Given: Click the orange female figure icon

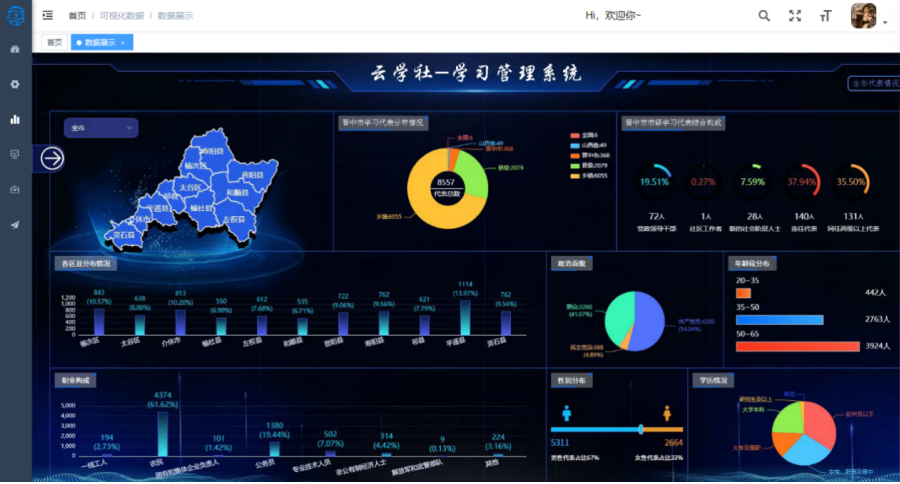Looking at the screenshot, I should click(667, 413).
